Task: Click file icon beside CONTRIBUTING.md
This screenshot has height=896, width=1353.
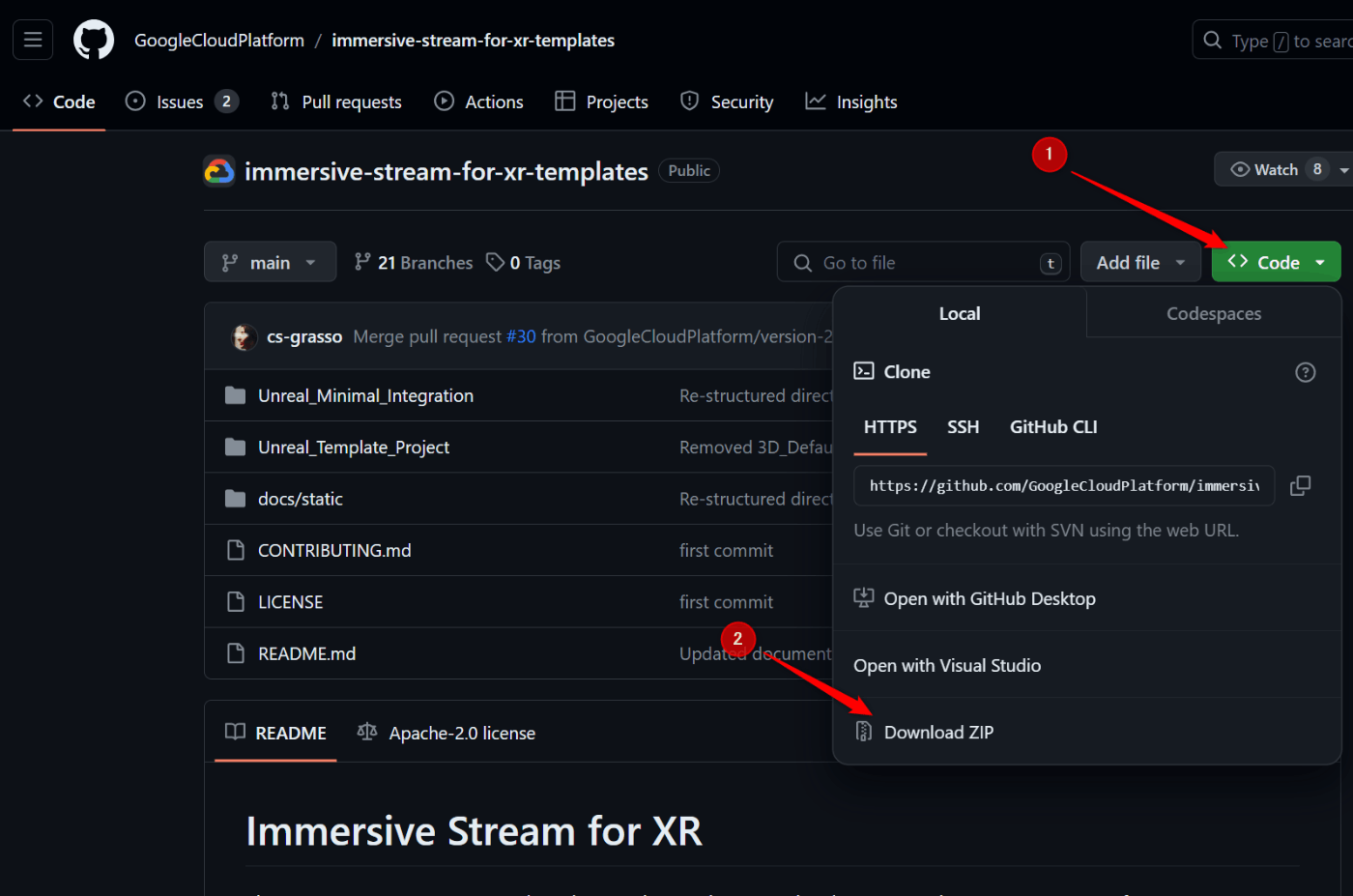Action: coord(235,550)
